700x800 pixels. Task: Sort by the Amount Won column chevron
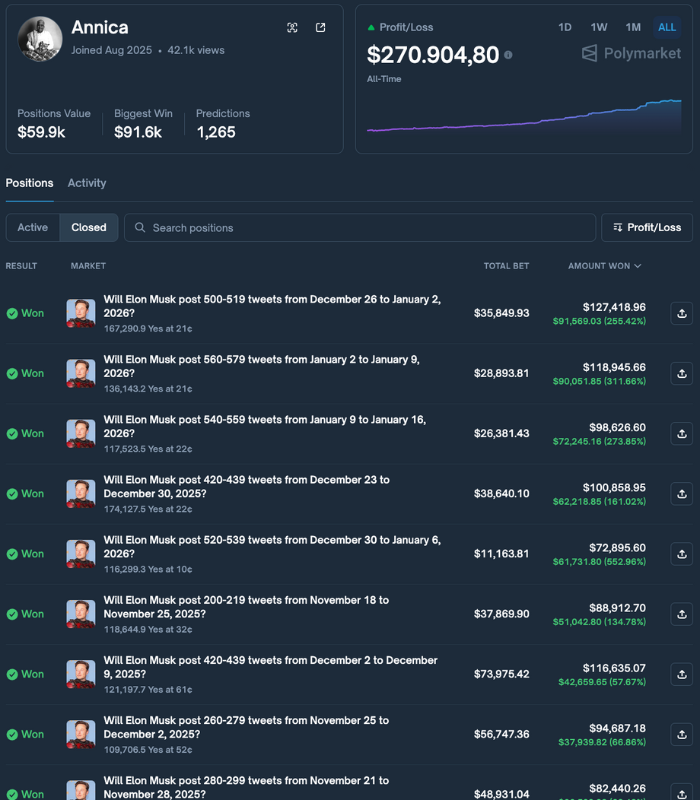pyautogui.click(x=638, y=266)
